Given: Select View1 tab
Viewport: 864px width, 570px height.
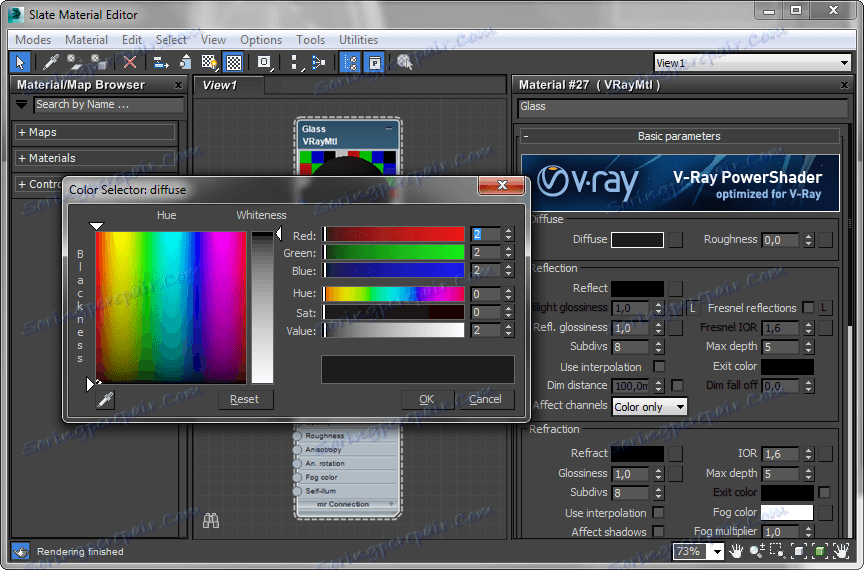Looking at the screenshot, I should 229,85.
